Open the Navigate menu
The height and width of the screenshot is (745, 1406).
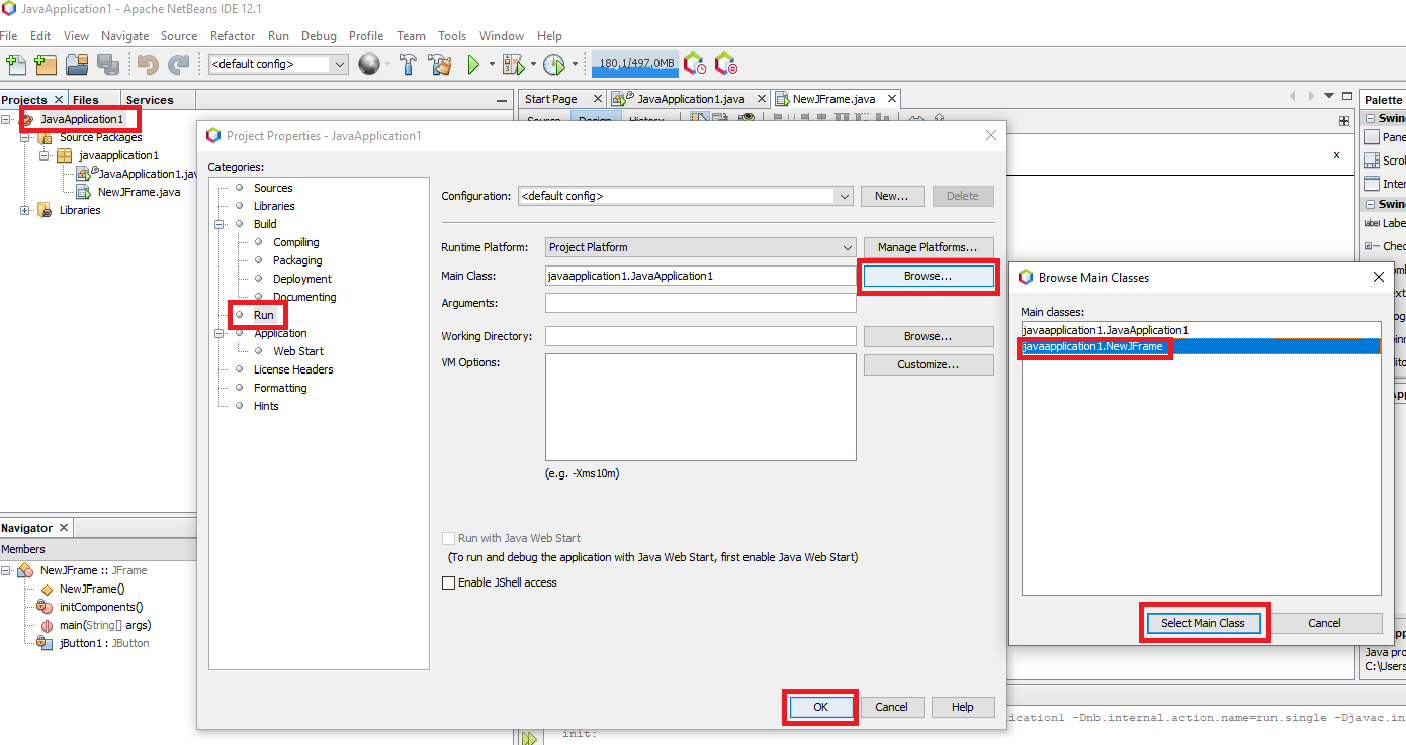125,35
